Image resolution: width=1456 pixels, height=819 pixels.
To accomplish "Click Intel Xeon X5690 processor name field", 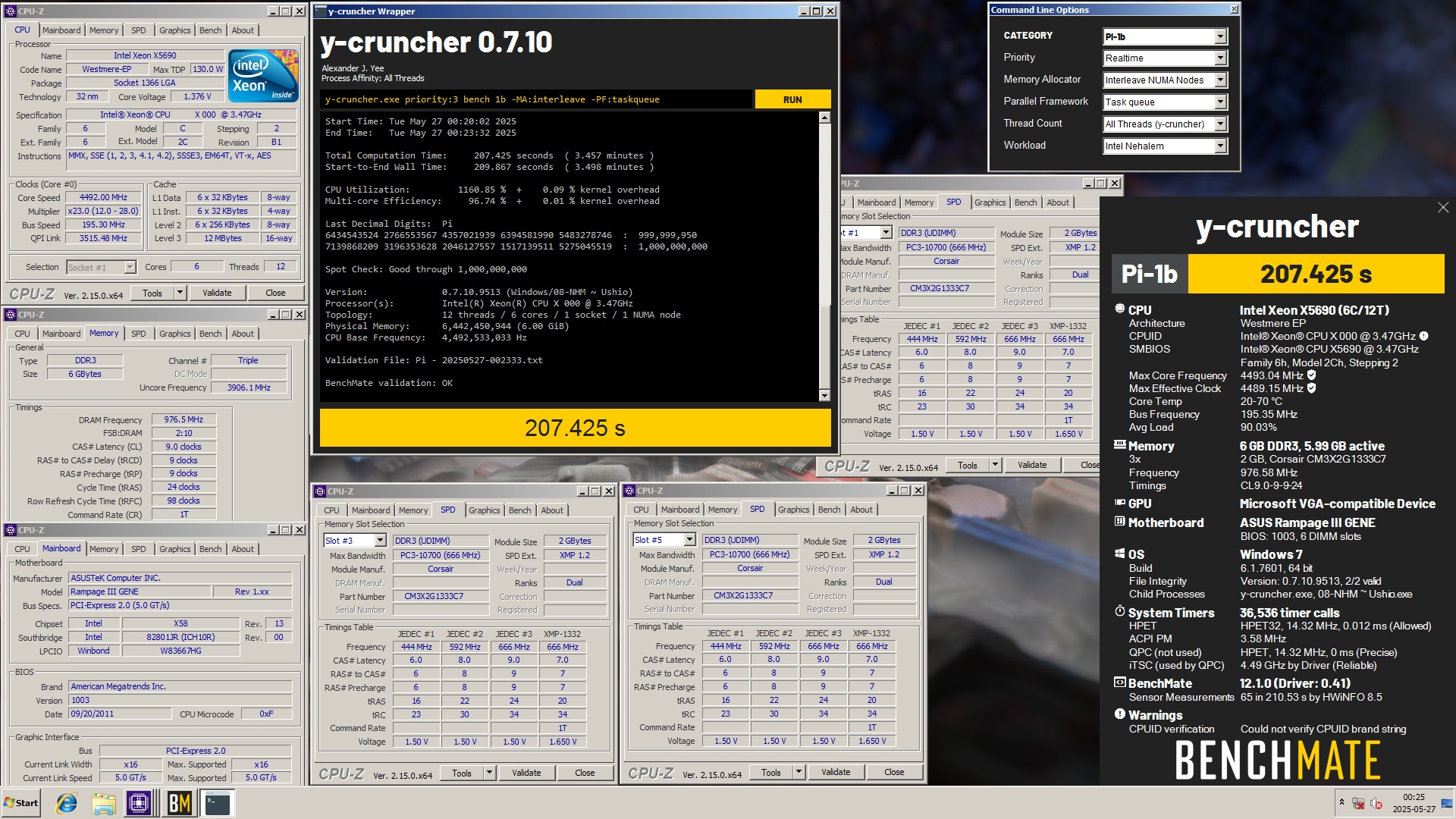I will 145,55.
